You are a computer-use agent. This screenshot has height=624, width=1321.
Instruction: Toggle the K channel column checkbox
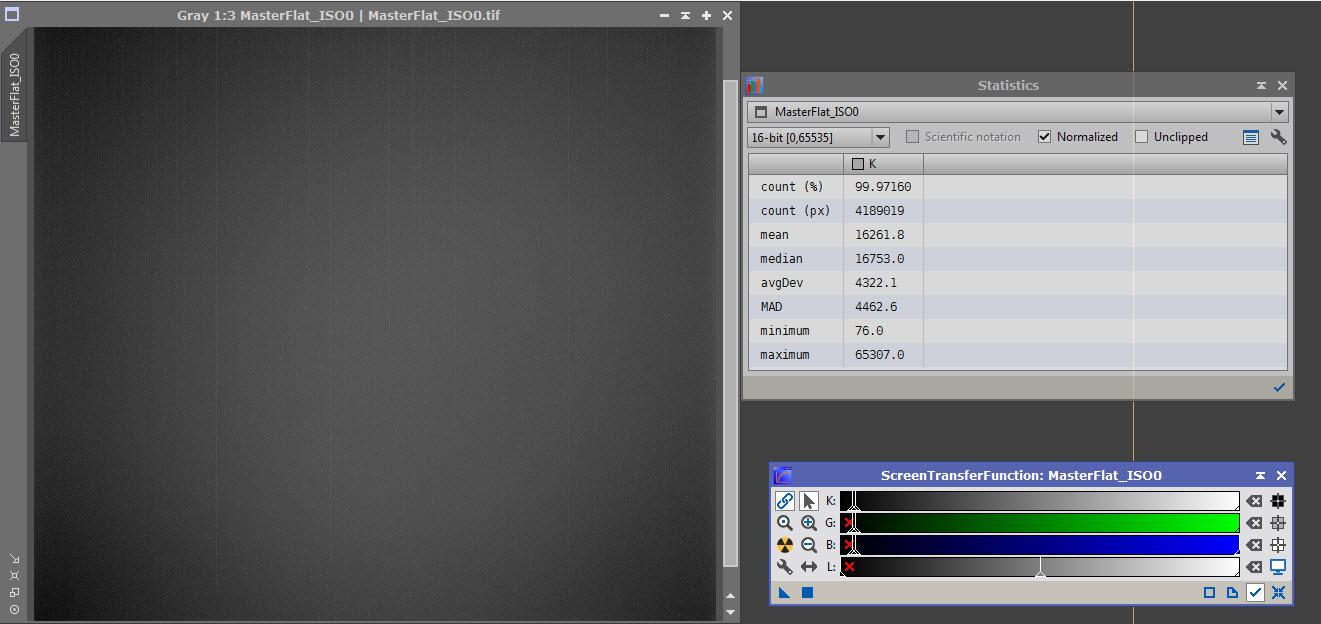(858, 164)
